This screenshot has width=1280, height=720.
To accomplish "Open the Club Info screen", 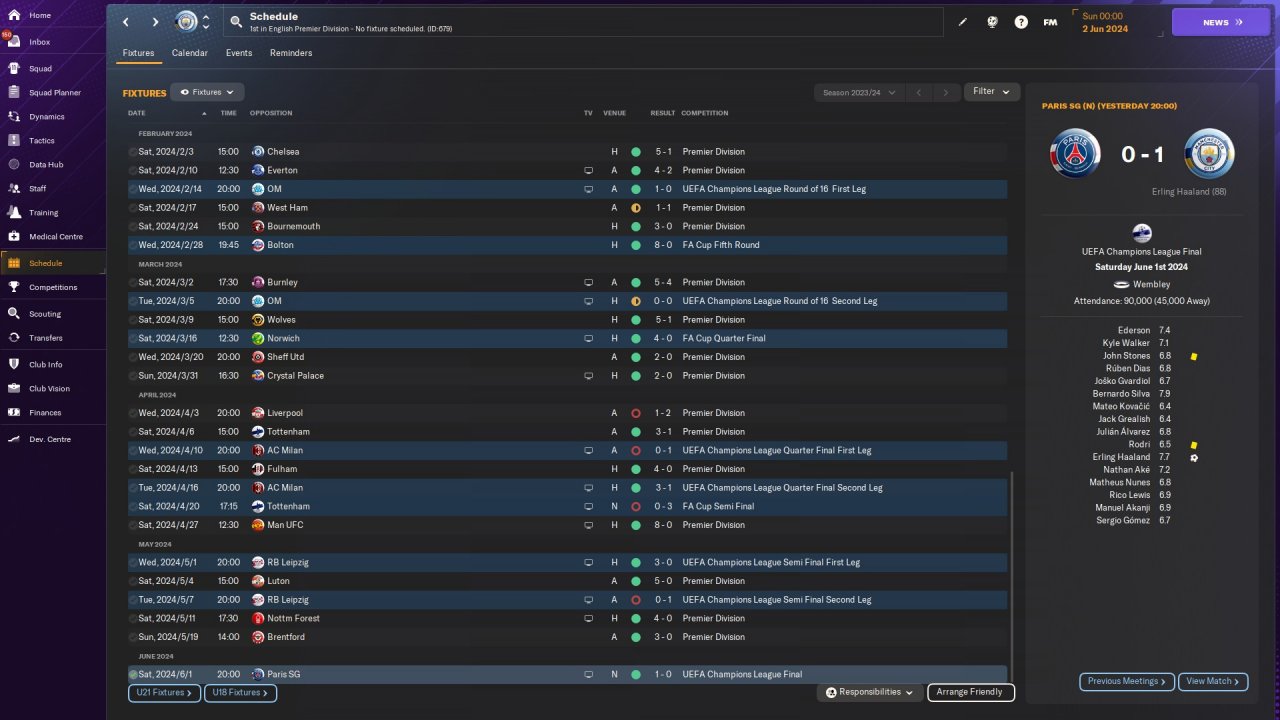I will click(53, 365).
